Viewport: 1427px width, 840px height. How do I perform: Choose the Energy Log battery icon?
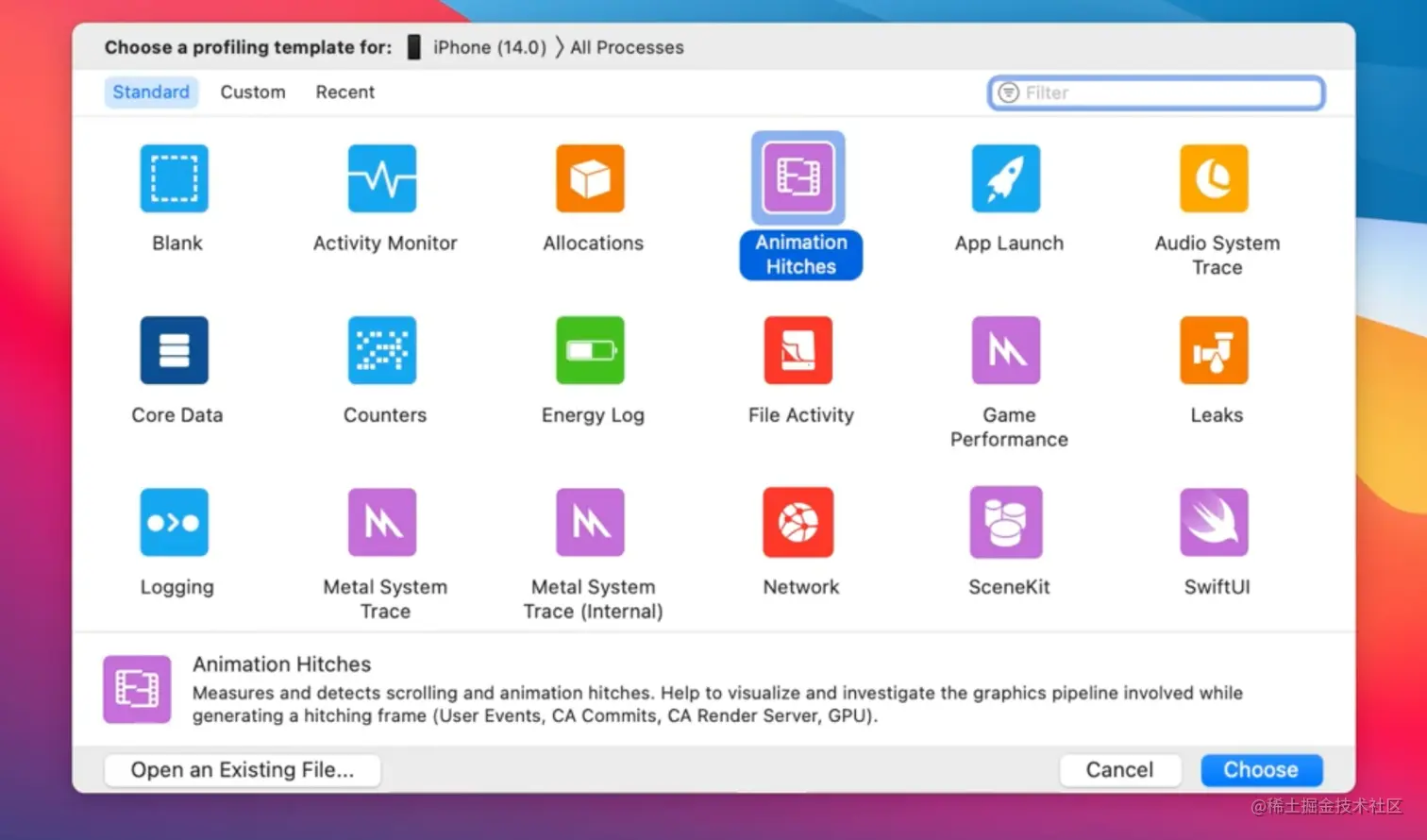pos(590,350)
